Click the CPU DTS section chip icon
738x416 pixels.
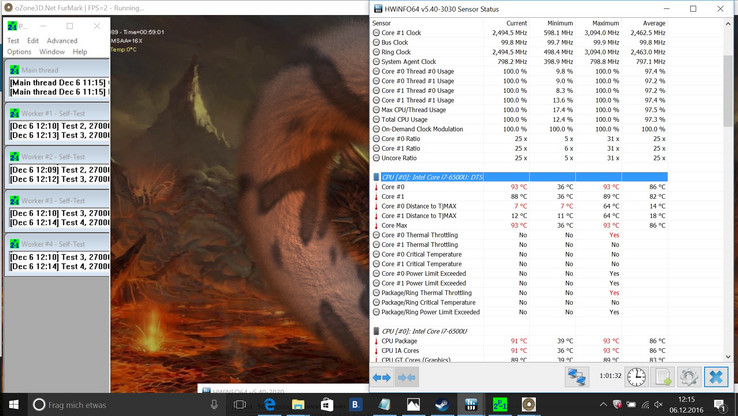tap(376, 177)
